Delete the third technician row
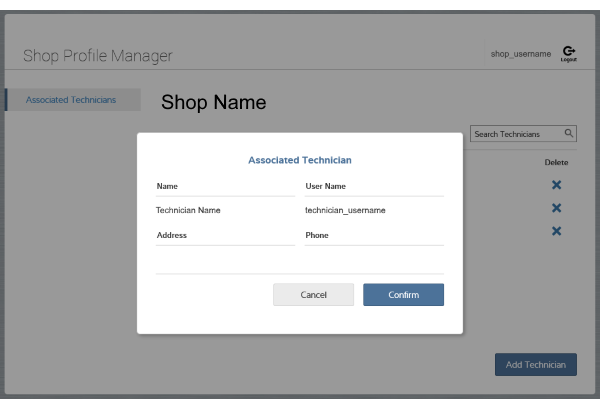The height and width of the screenshot is (409, 600). 556,231
